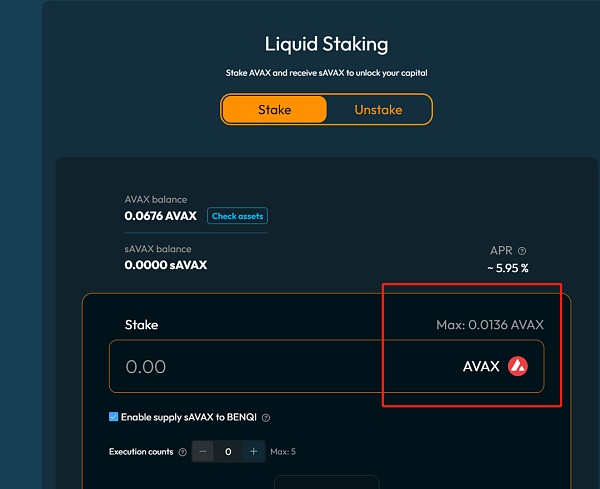The height and width of the screenshot is (489, 600).
Task: Click the execution counts number field
Action: click(228, 452)
